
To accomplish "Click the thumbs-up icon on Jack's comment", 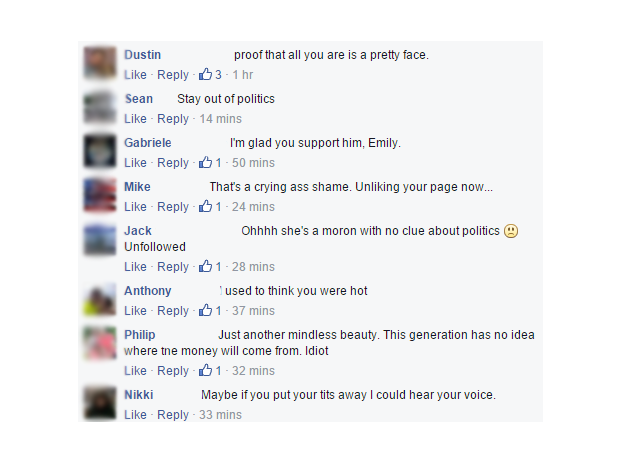I will coord(205,266).
